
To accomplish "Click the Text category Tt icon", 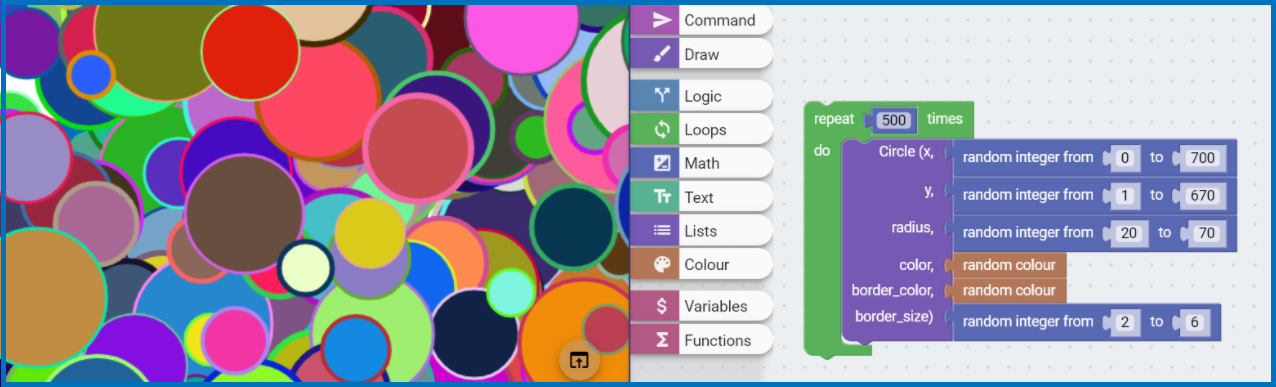I will 662,197.
